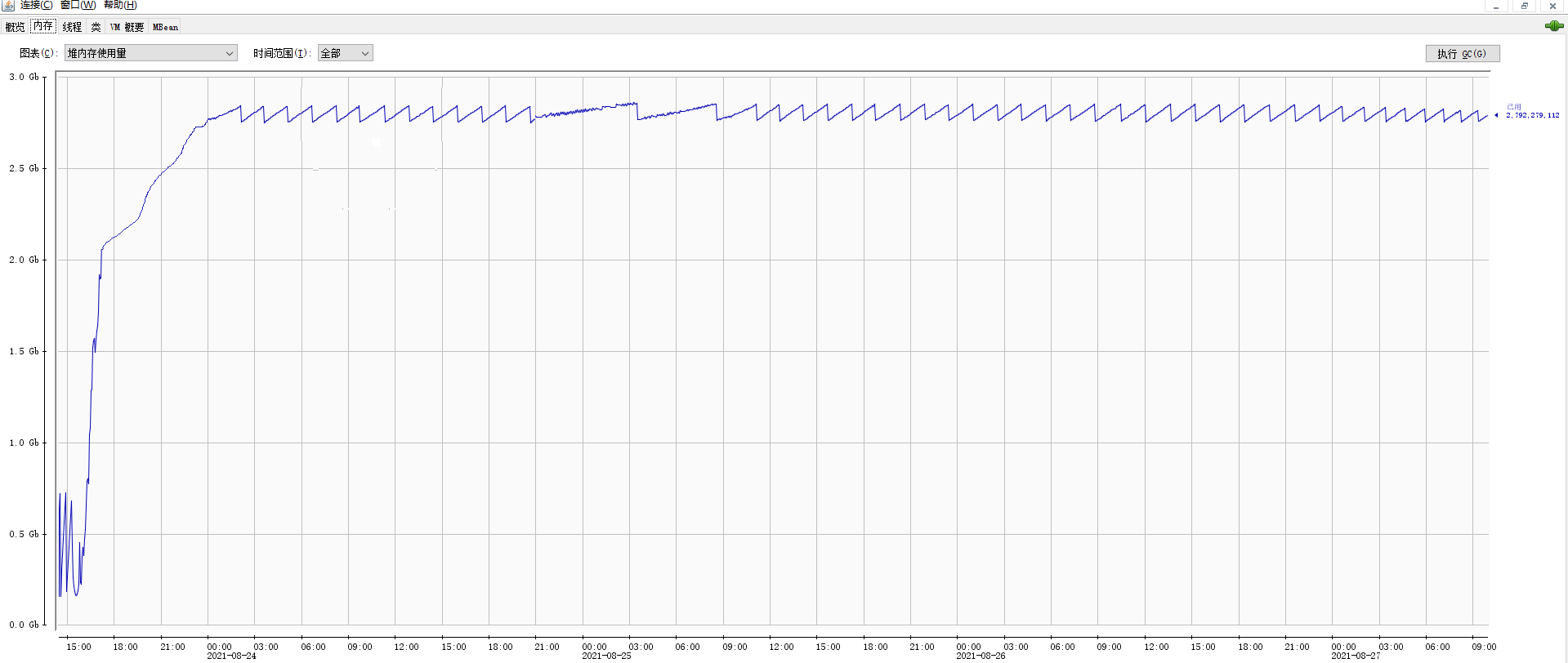1568x663 pixels.
Task: Restore the JConsole inner window
Action: pyautogui.click(x=1524, y=6)
